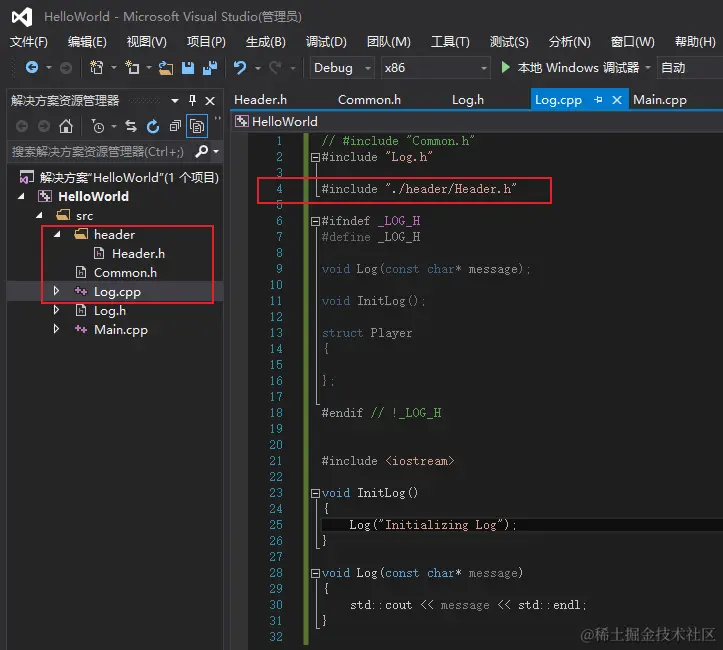Switch to the Common.h tab
This screenshot has height=650, width=723.
click(x=369, y=100)
